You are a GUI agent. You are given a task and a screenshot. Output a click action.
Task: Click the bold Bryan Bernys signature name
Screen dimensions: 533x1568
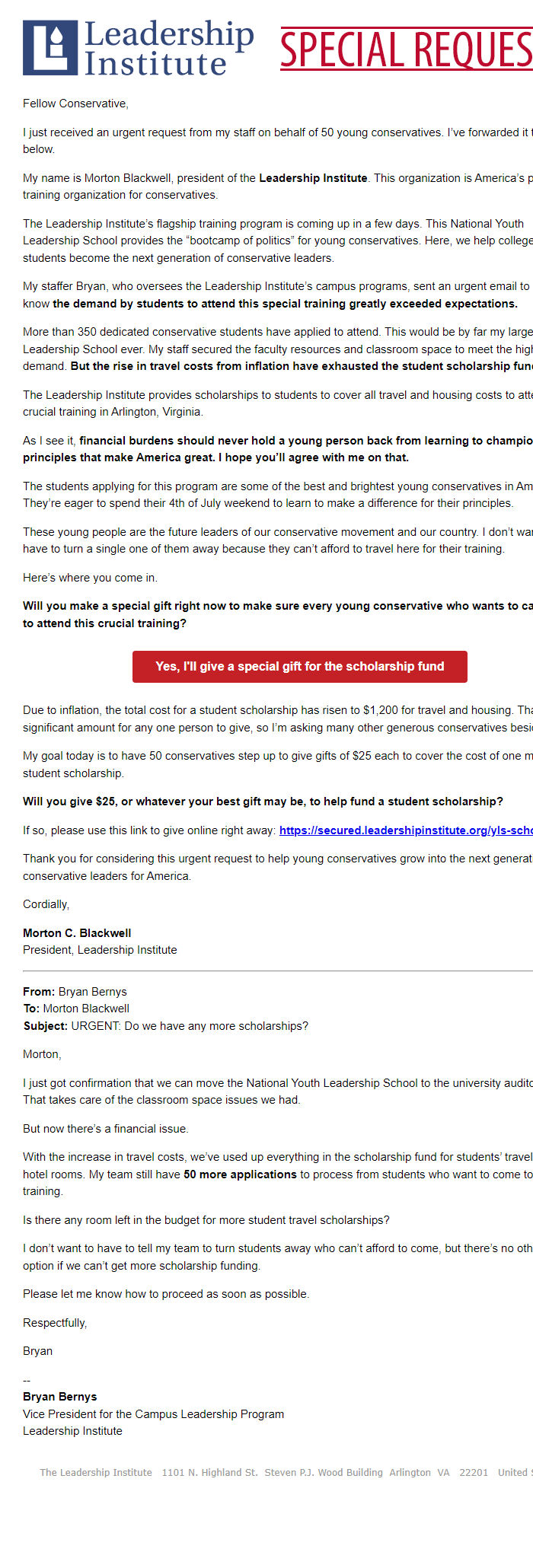pyautogui.click(x=60, y=1397)
